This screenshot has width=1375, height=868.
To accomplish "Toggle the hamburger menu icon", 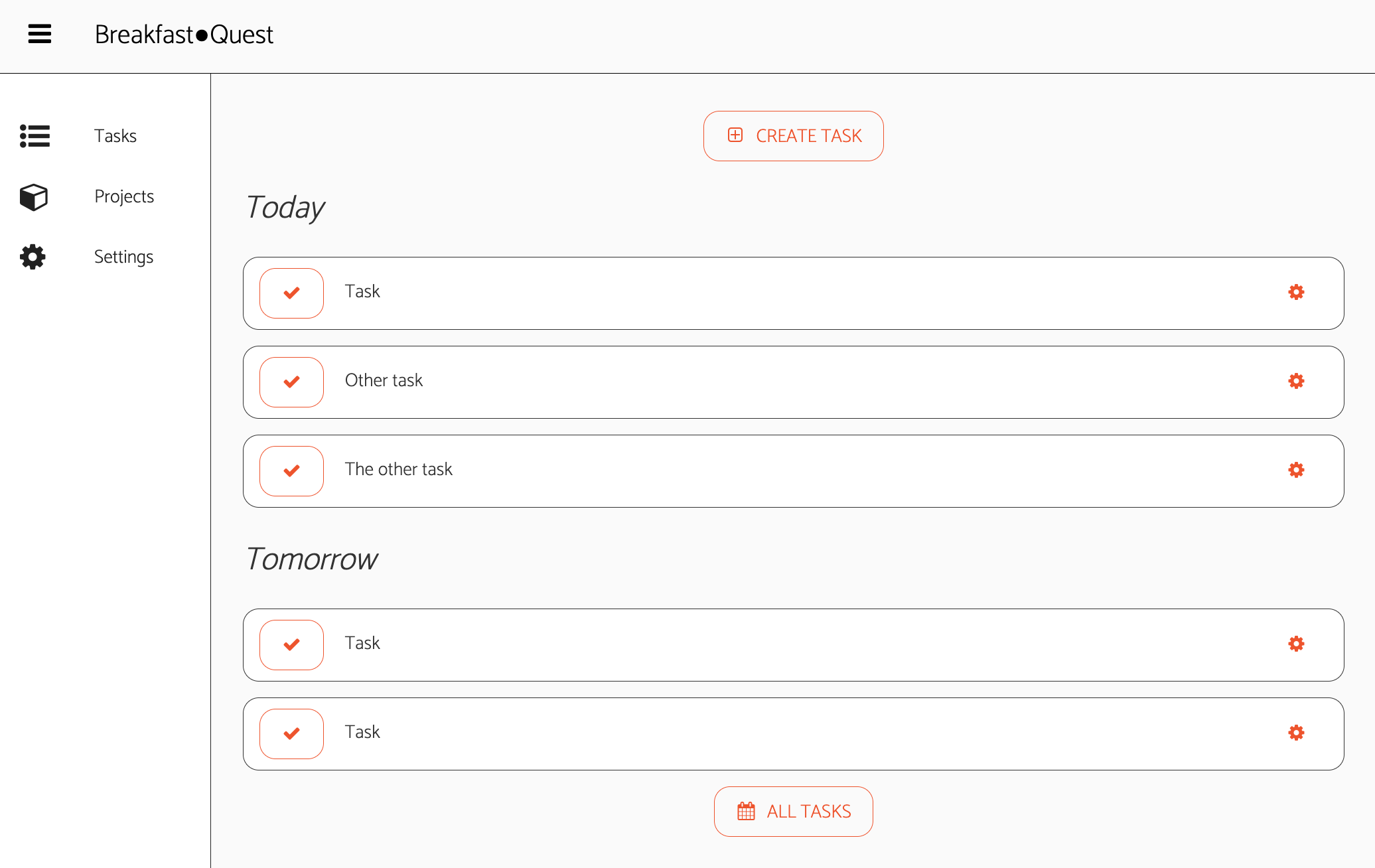I will (40, 34).
